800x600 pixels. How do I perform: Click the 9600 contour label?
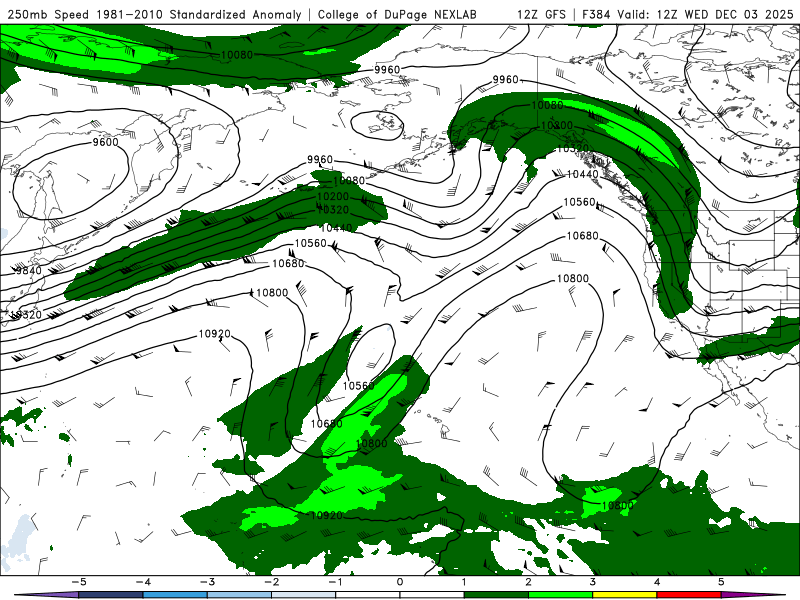point(106,142)
